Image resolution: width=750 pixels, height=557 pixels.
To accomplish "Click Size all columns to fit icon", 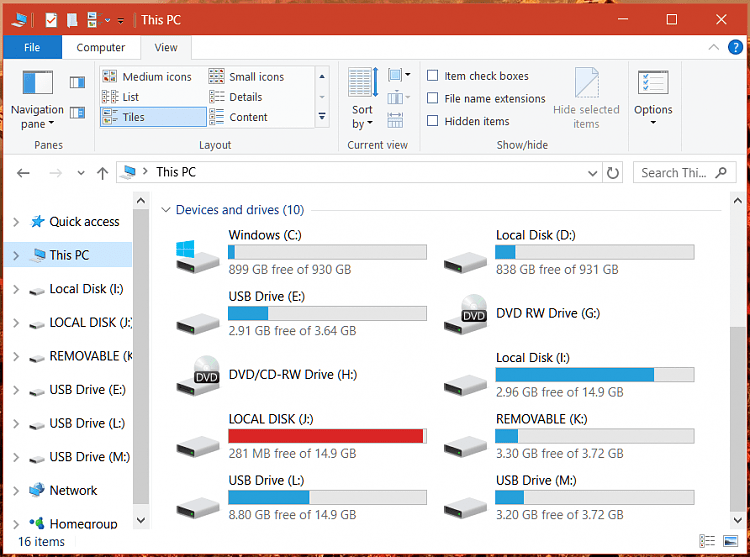I will [x=395, y=120].
